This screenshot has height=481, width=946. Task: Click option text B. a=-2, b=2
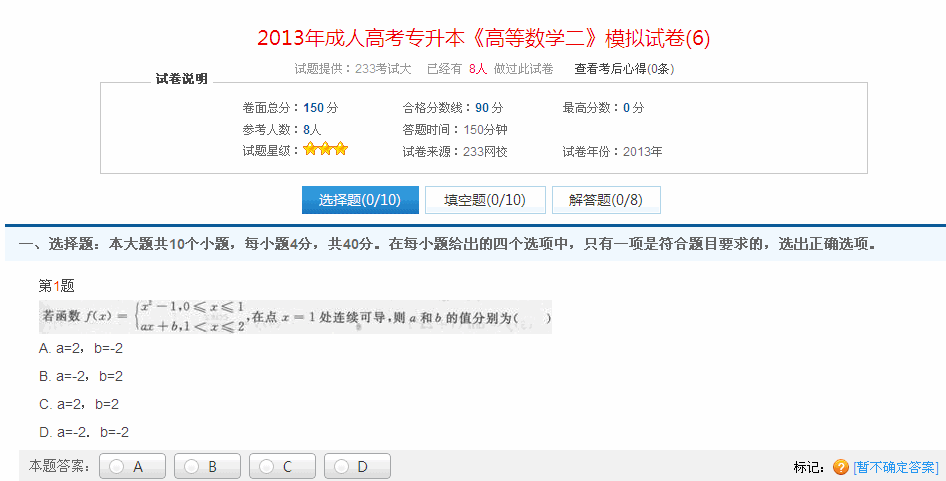[81, 376]
